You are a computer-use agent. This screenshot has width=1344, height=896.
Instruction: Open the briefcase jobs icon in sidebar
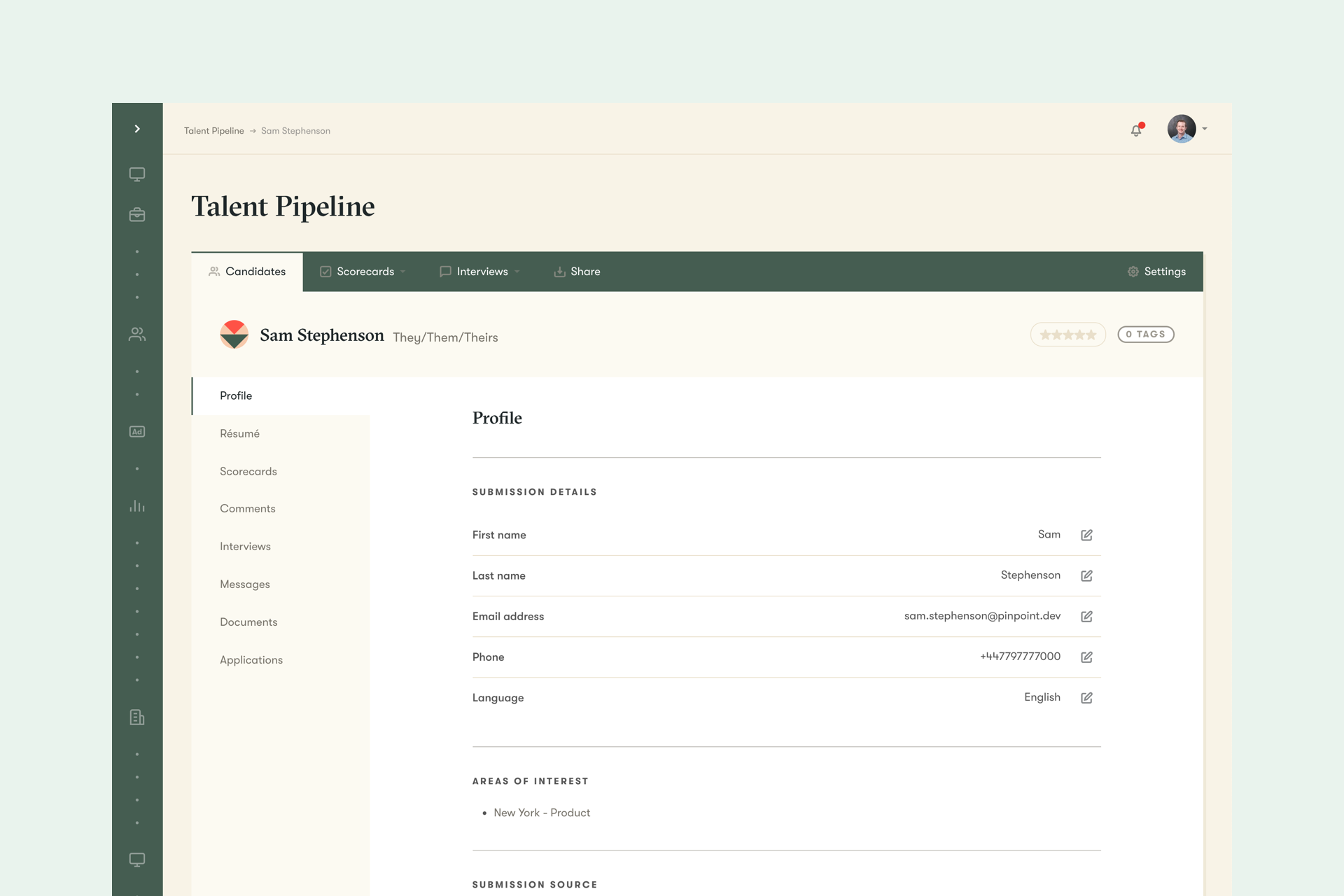[137, 215]
